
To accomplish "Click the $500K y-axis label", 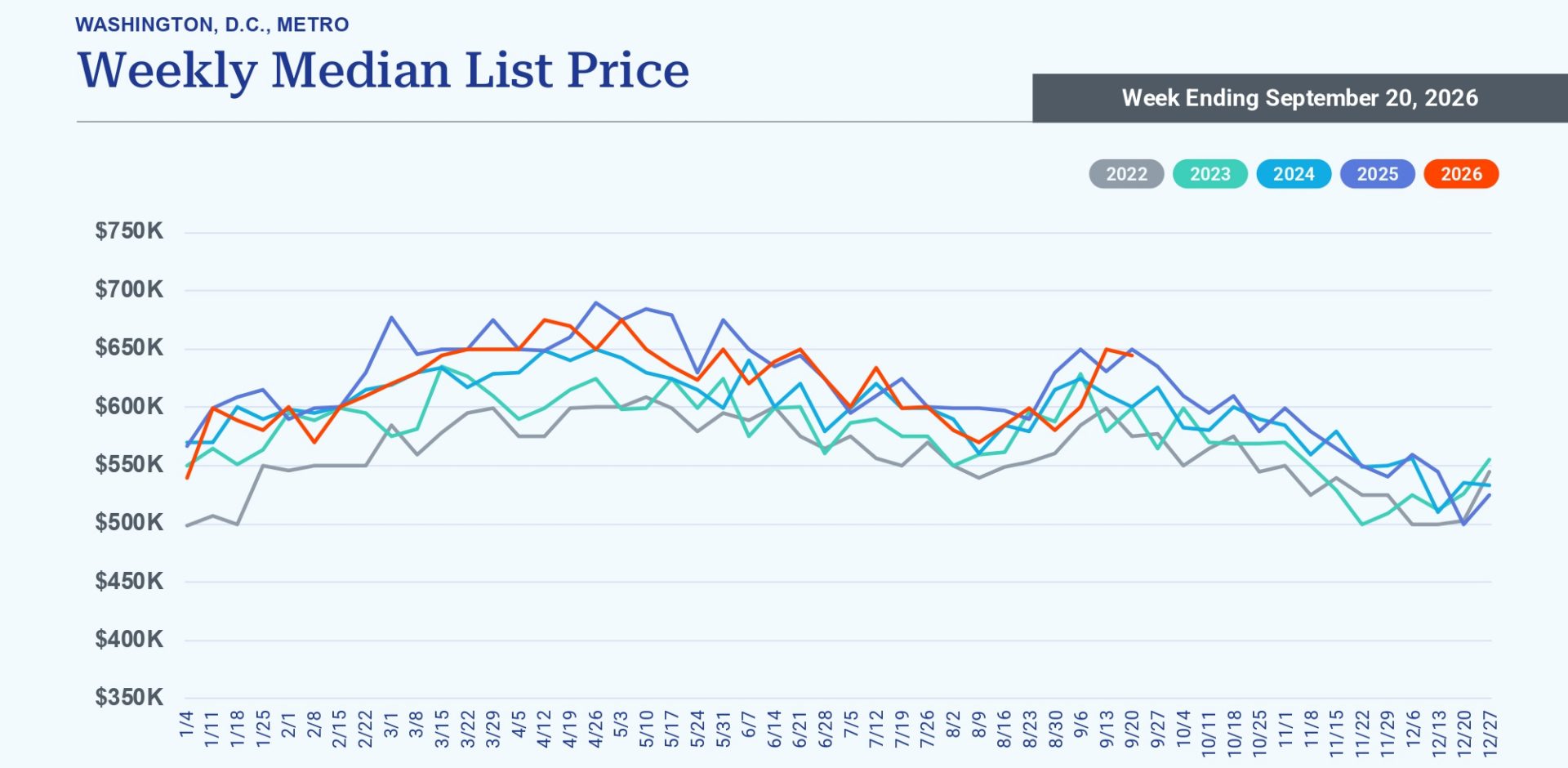I will click(x=129, y=522).
